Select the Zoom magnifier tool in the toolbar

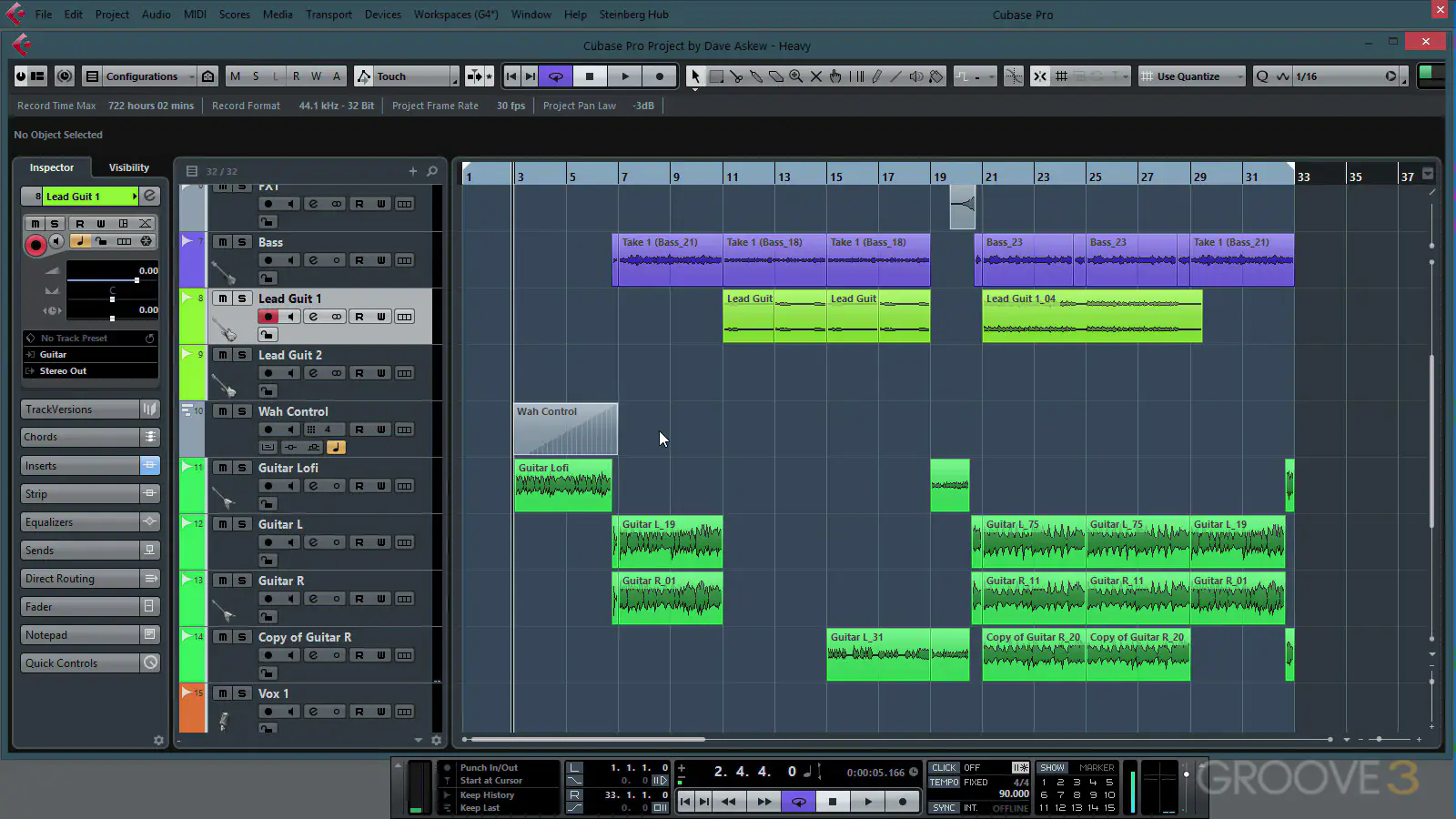[x=796, y=76]
